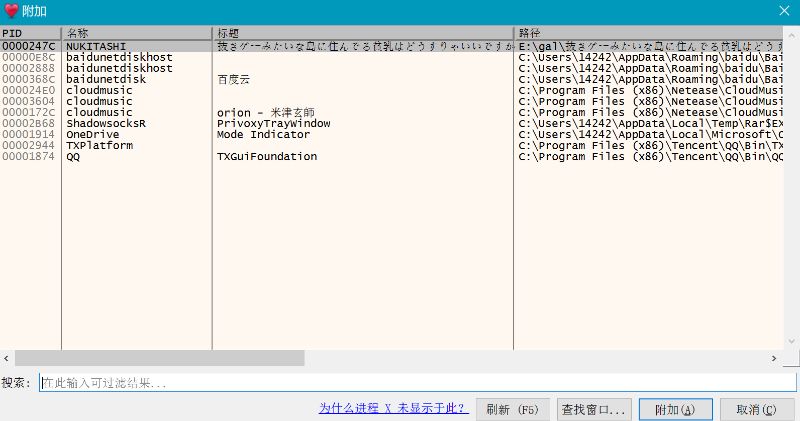Select the TXPlatform process row
This screenshot has width=800, height=421.
pyautogui.click(x=391, y=145)
